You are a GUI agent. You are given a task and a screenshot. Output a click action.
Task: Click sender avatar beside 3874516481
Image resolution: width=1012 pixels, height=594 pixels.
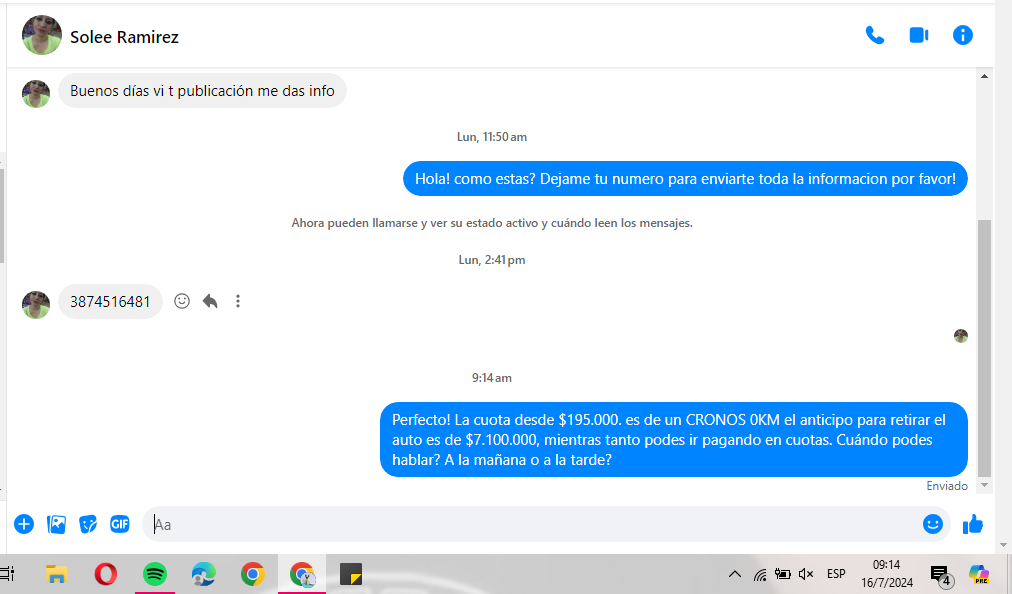[36, 305]
